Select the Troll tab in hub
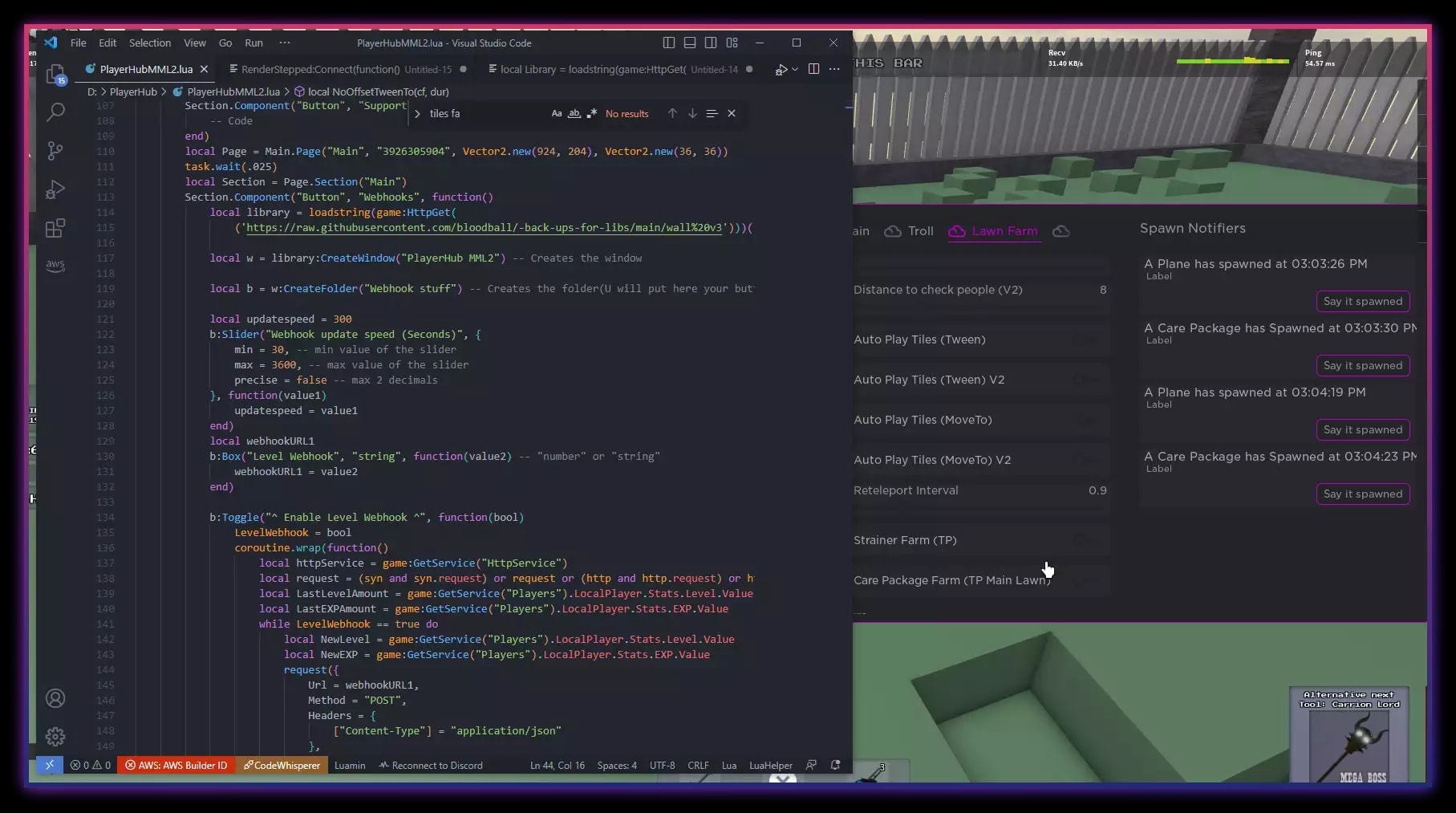The height and width of the screenshot is (813, 1456). pos(909,231)
